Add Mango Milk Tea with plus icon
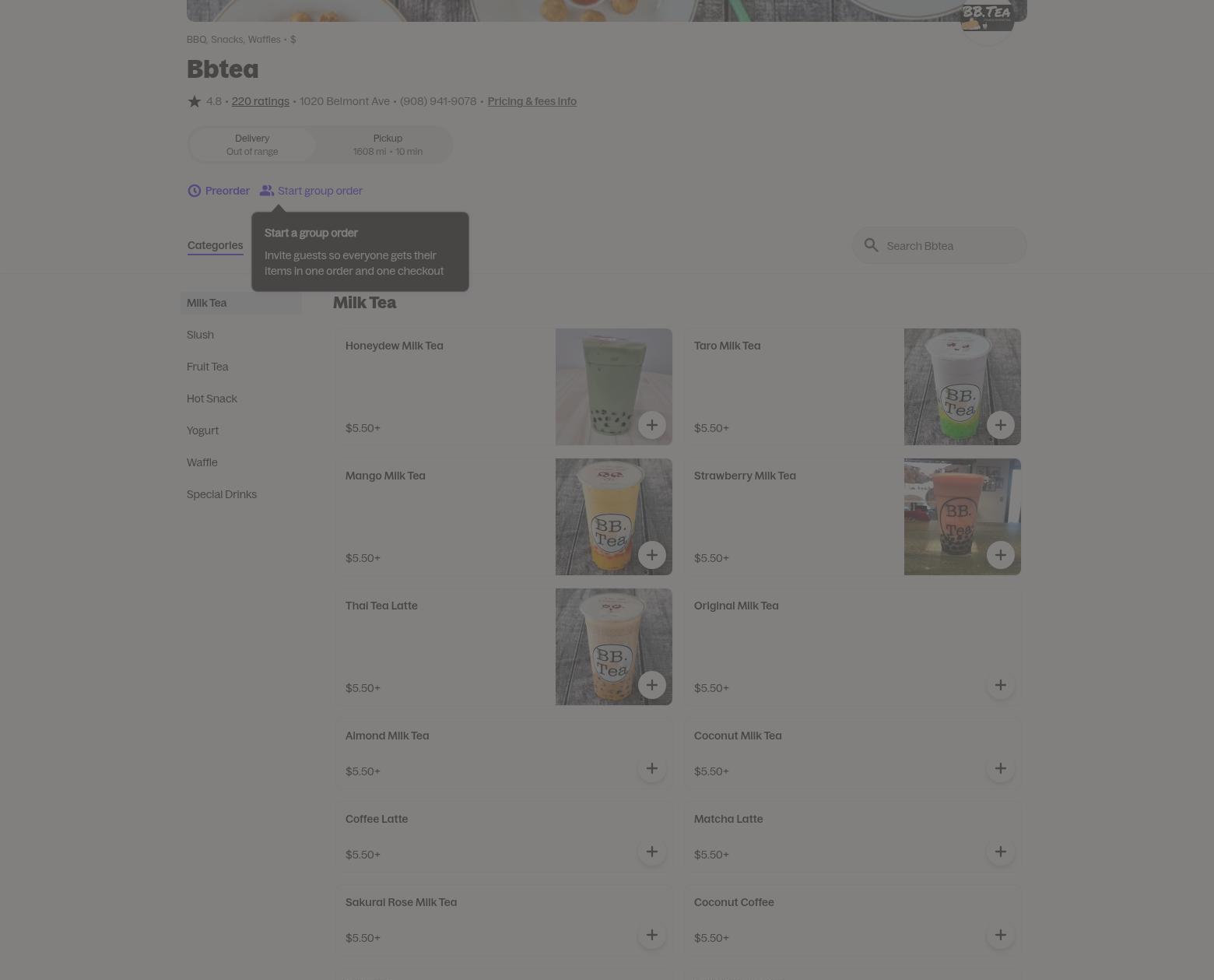Screen dimensions: 1214x980 (652, 555)
